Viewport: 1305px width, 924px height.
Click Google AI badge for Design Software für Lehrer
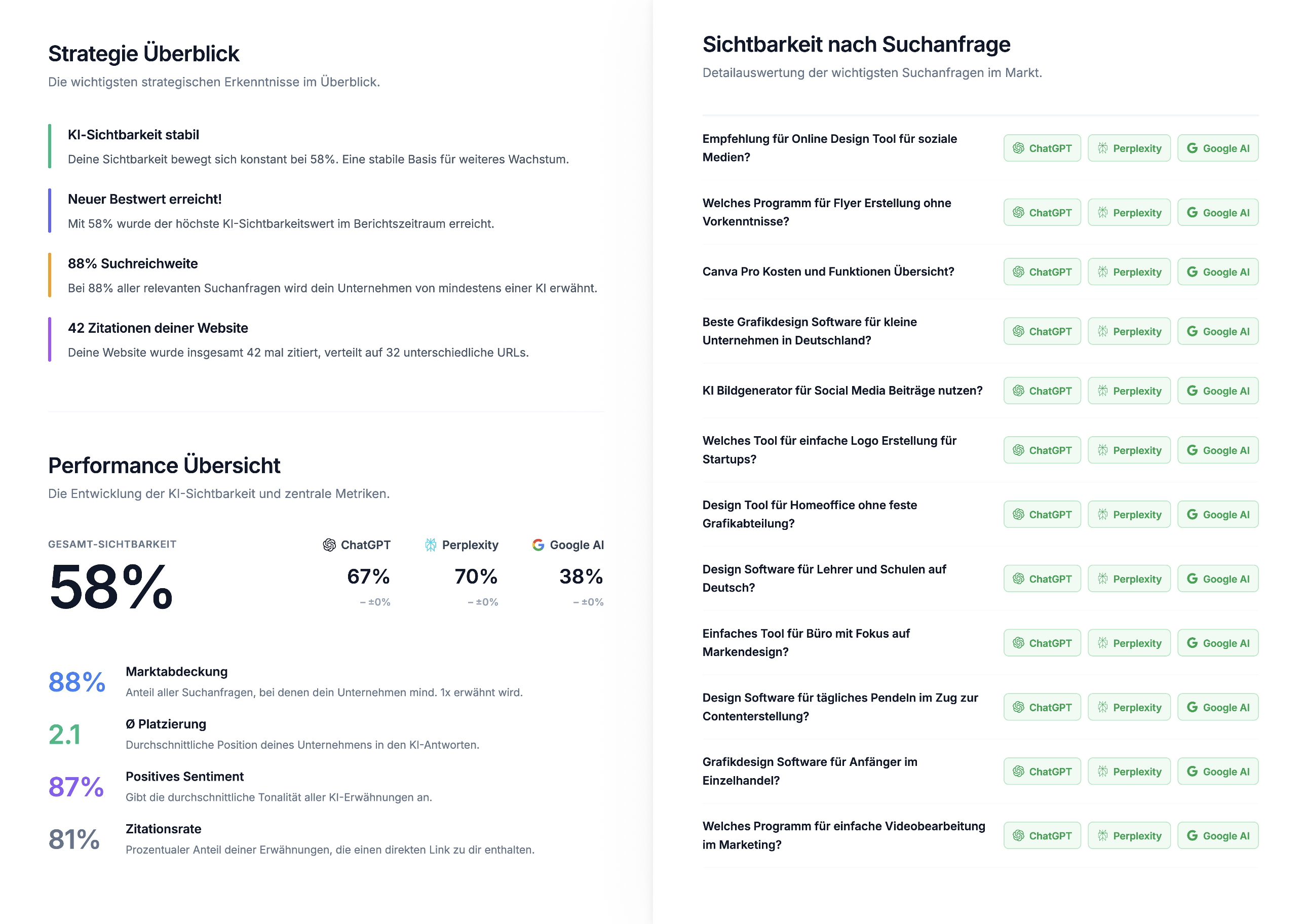[1217, 579]
